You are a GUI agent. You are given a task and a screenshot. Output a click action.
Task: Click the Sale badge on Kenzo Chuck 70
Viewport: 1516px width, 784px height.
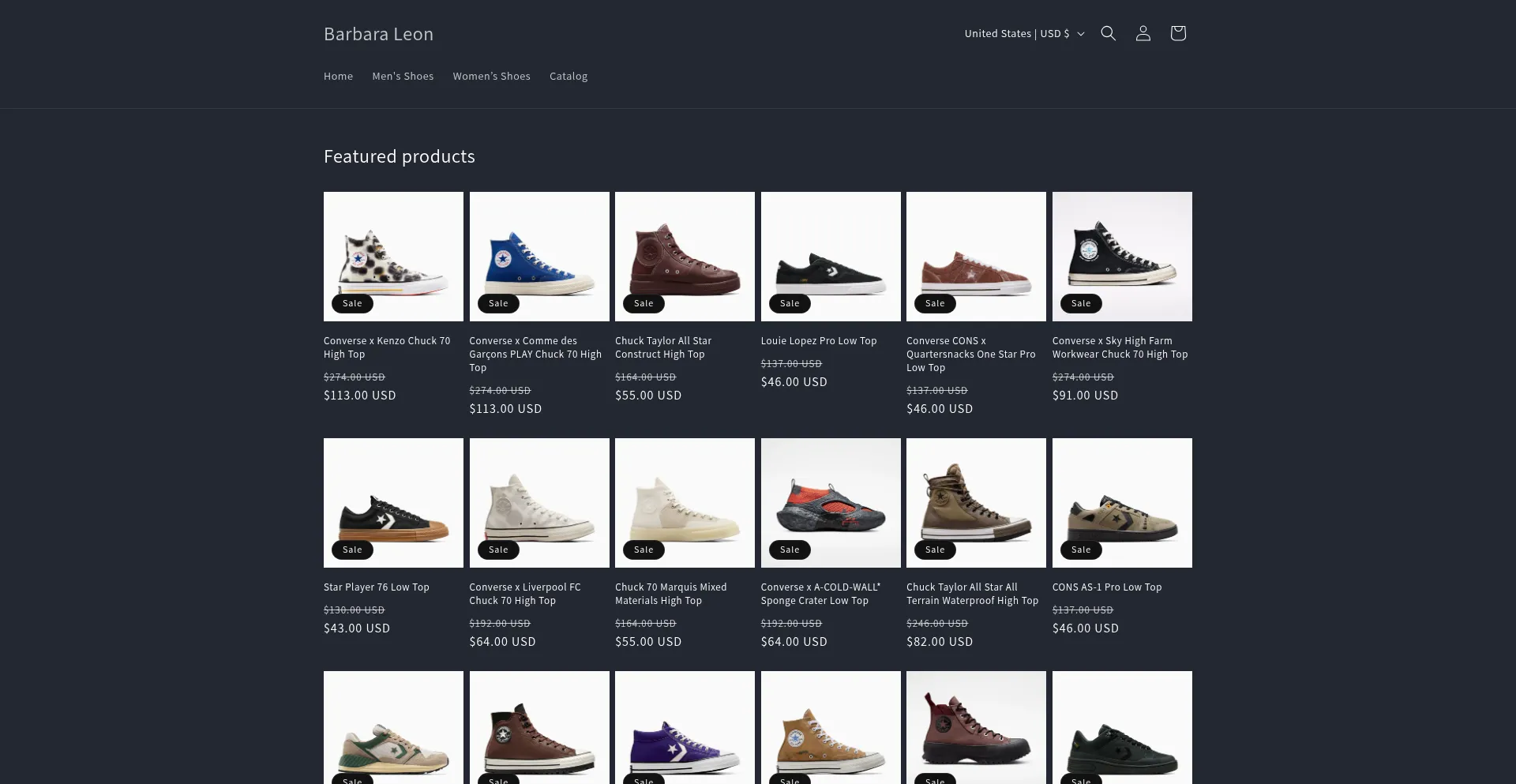[x=352, y=303]
